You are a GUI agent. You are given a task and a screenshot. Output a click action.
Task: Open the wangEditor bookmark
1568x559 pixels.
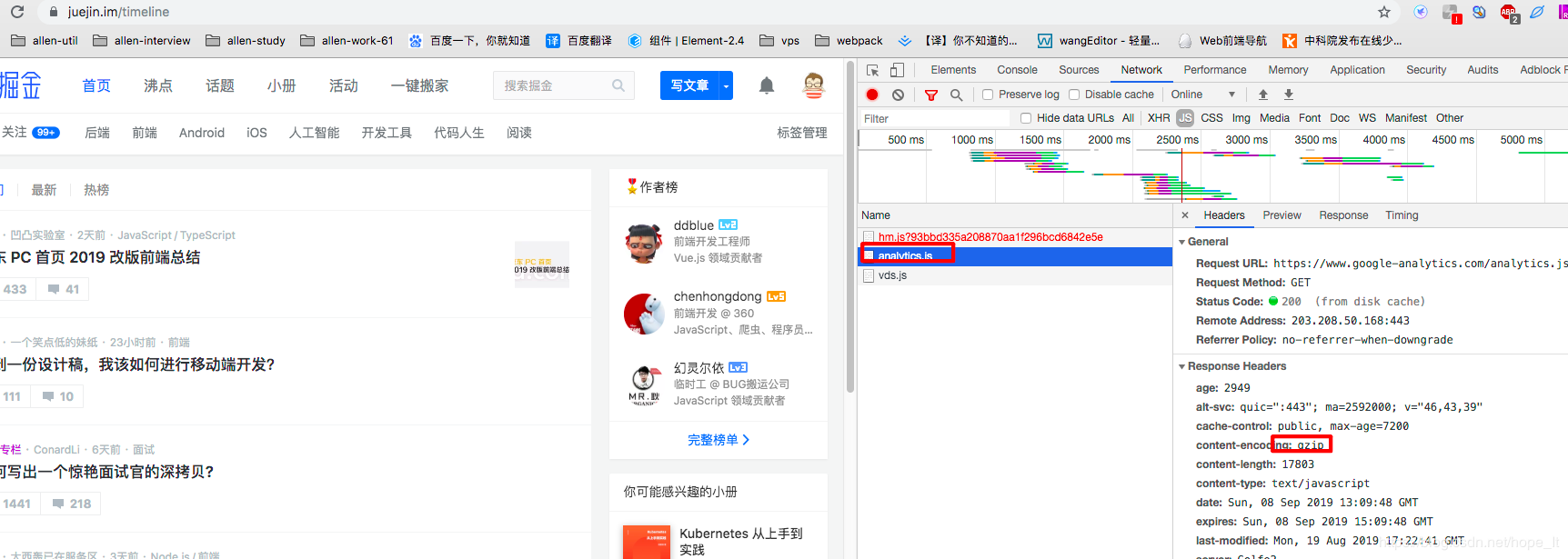click(x=1099, y=41)
